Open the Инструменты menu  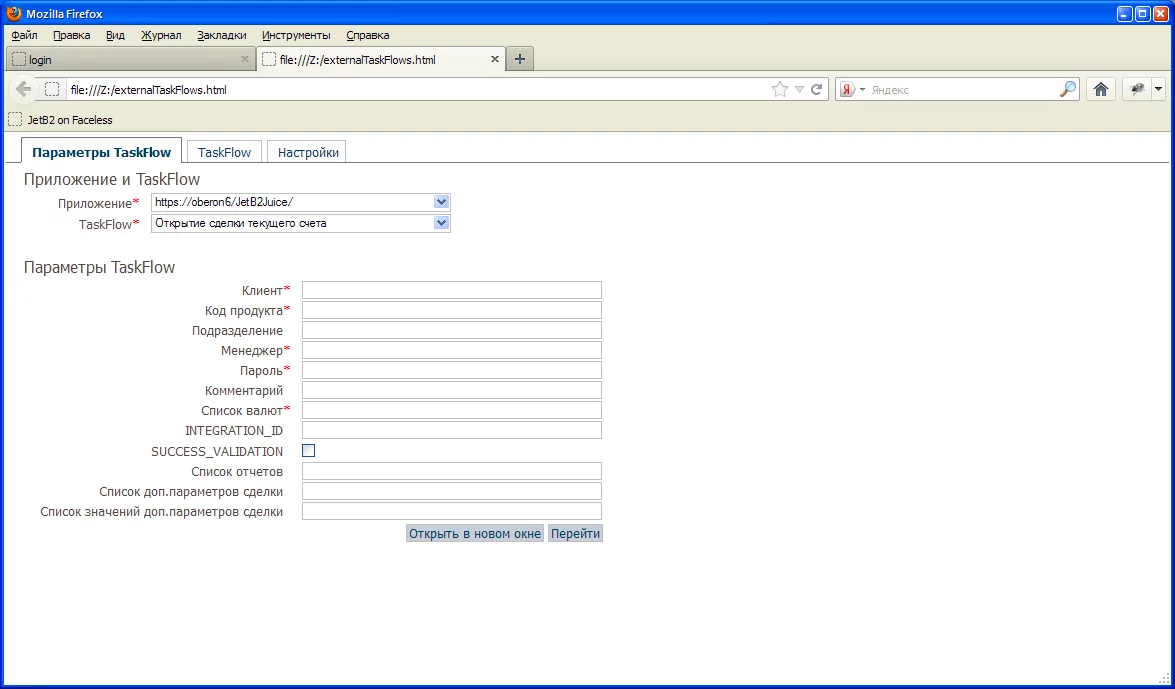(296, 35)
